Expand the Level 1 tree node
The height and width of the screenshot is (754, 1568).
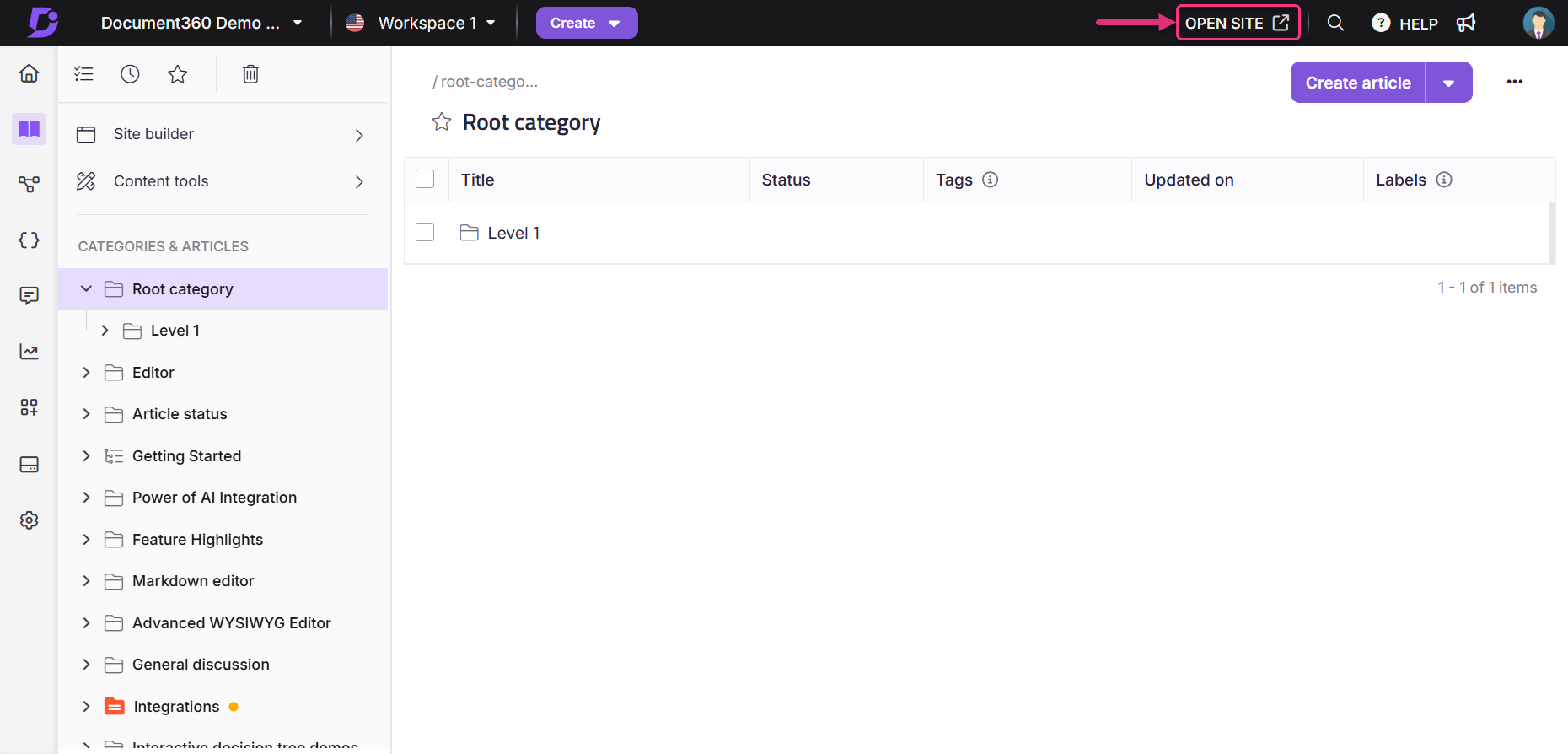pos(105,331)
